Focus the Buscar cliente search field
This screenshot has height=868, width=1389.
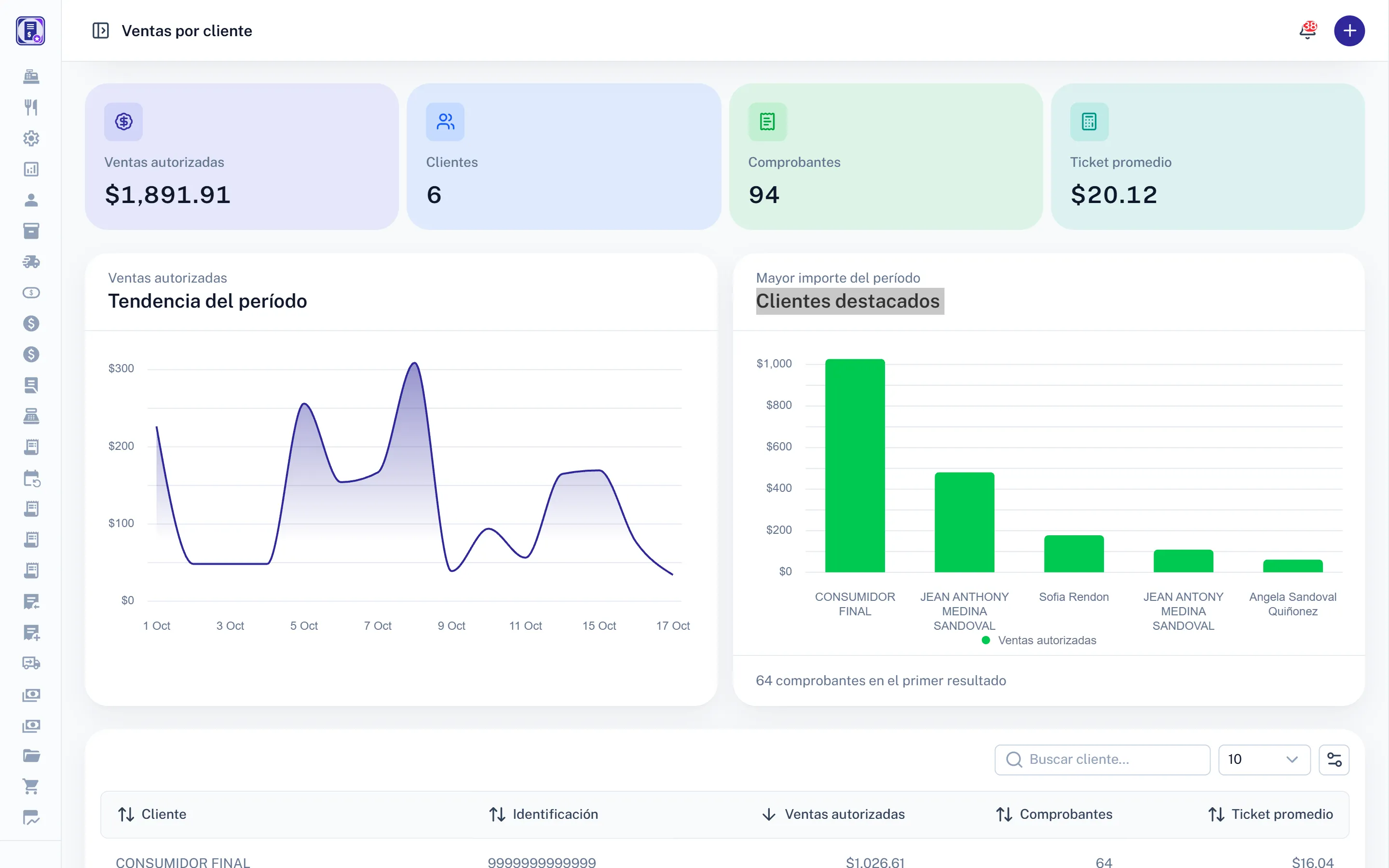1102,759
